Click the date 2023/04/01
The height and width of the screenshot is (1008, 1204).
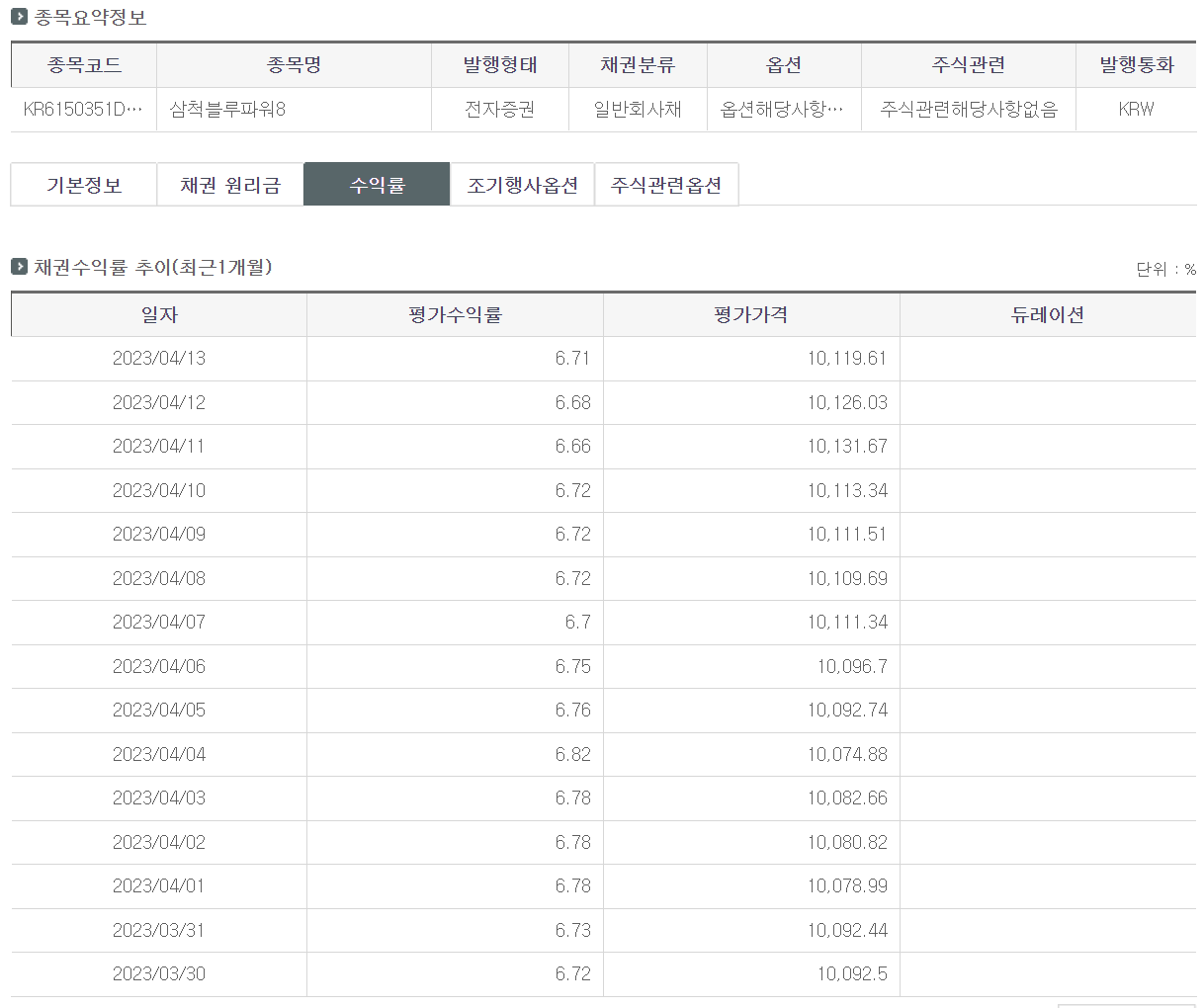point(159,886)
